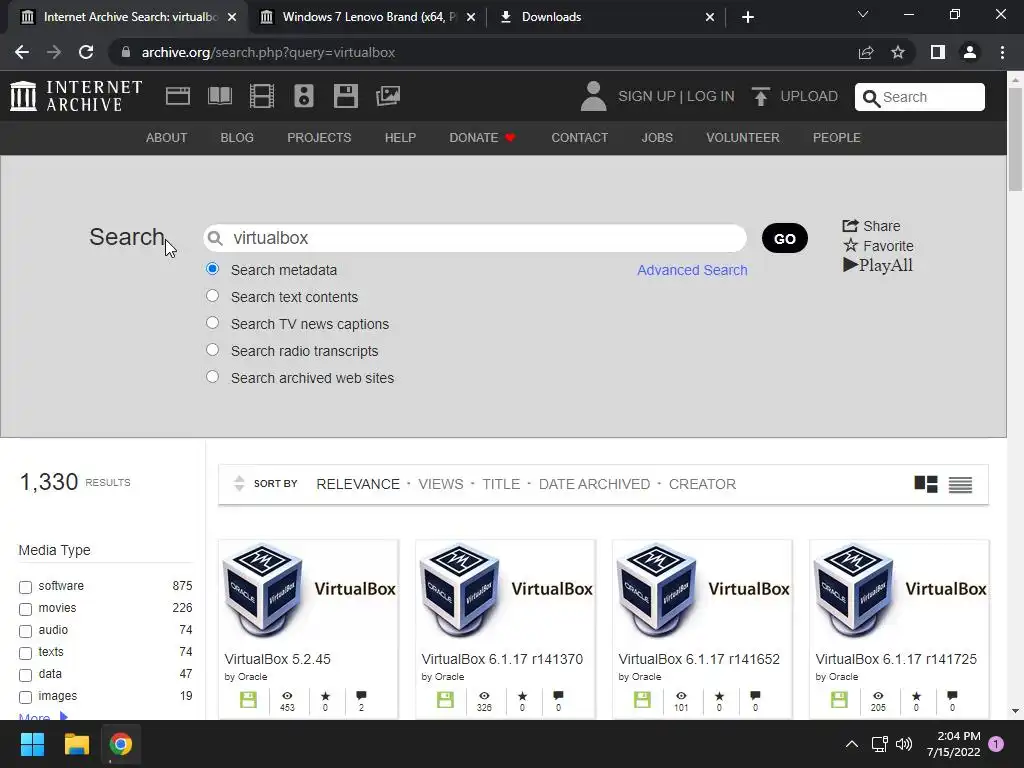This screenshot has height=768, width=1024.
Task: Open File Explorer from the taskbar
Action: (x=76, y=744)
